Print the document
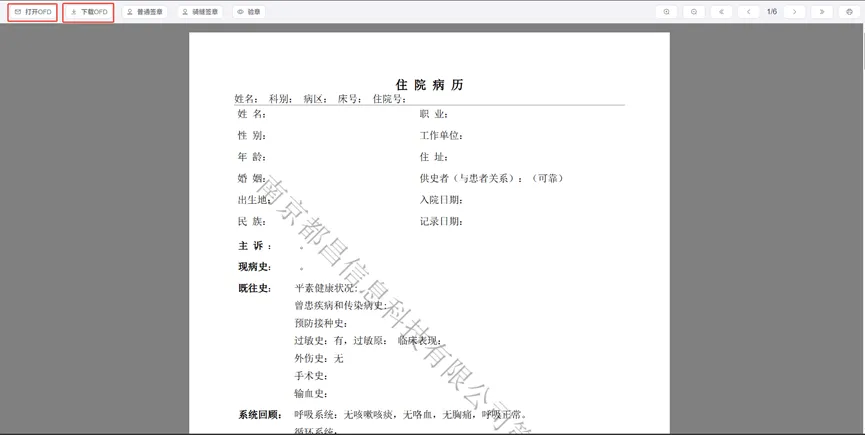Screen dimensions: 865x435 [849, 12]
